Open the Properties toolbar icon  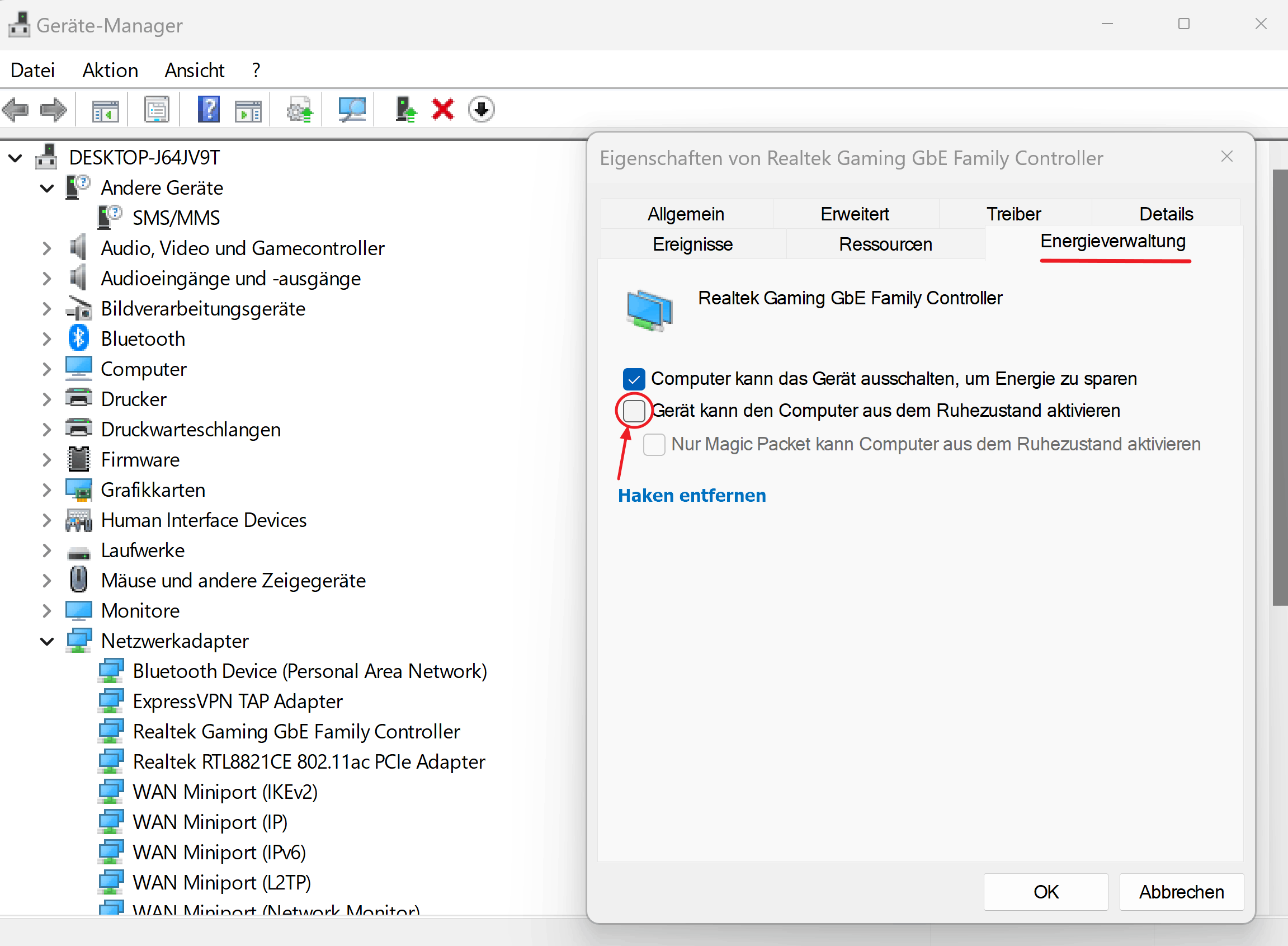tap(156, 110)
